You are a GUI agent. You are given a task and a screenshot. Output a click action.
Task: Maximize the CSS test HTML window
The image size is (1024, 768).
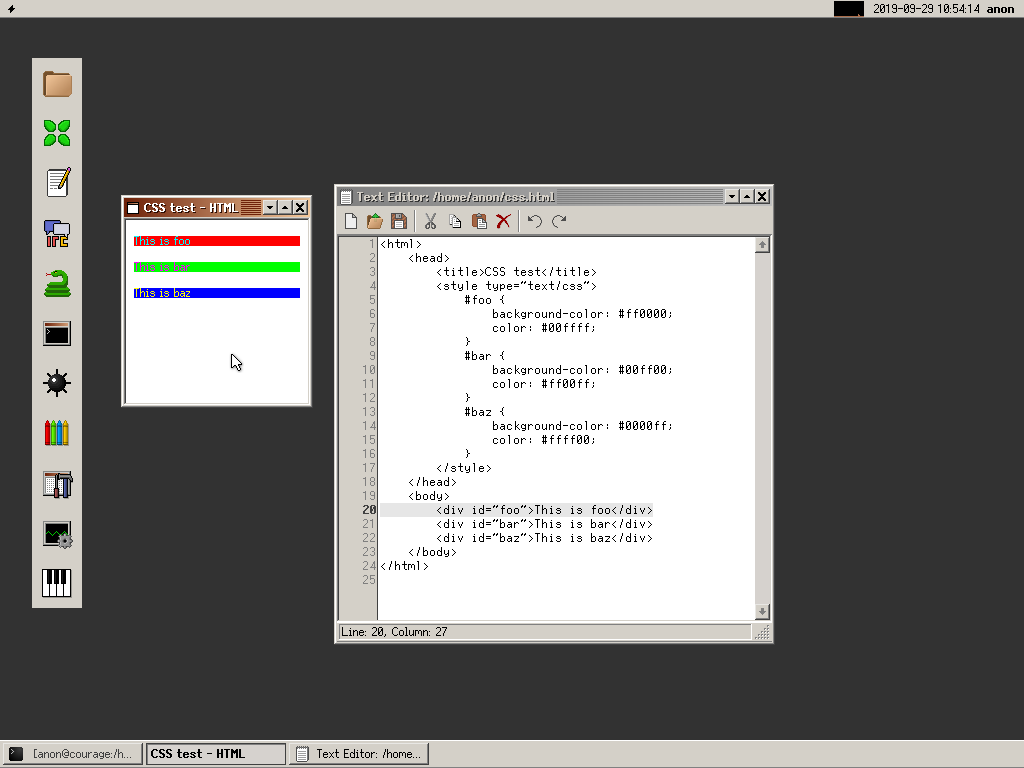click(x=285, y=208)
